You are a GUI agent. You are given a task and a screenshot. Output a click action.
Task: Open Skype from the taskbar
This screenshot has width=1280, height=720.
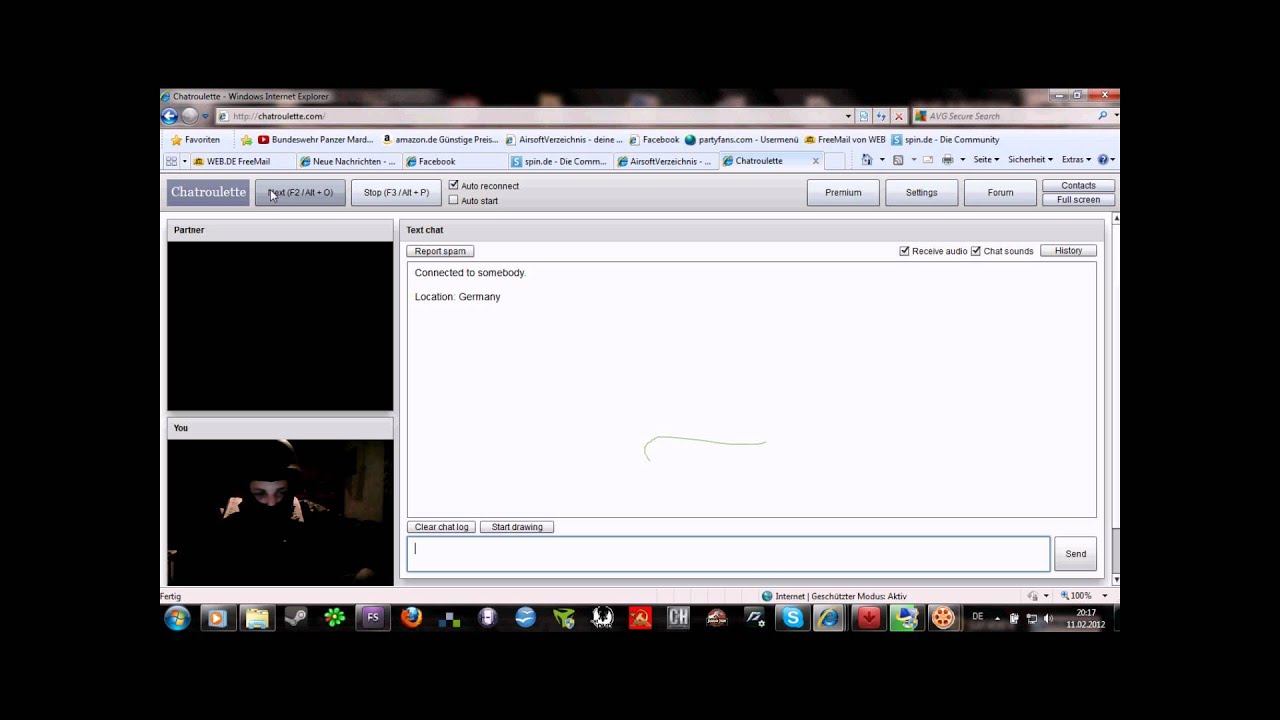792,618
